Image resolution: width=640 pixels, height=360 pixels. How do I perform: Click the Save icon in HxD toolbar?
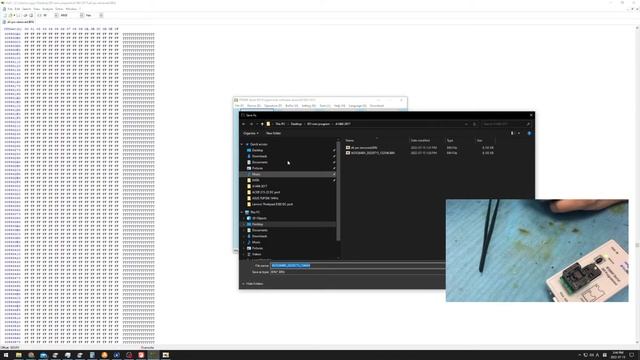click(18, 15)
